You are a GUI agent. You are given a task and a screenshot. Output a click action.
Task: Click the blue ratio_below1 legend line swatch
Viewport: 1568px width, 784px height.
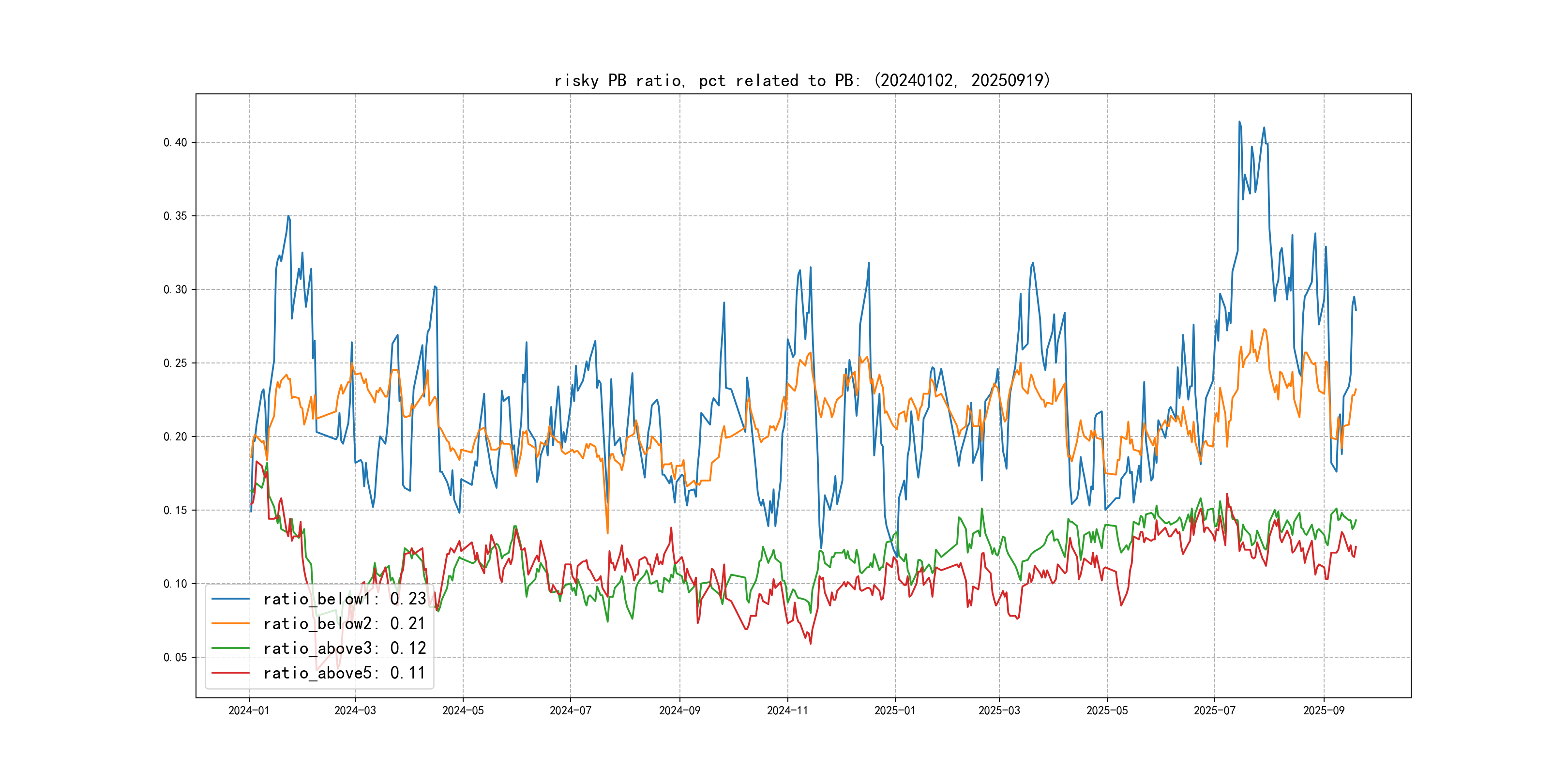pyautogui.click(x=230, y=599)
